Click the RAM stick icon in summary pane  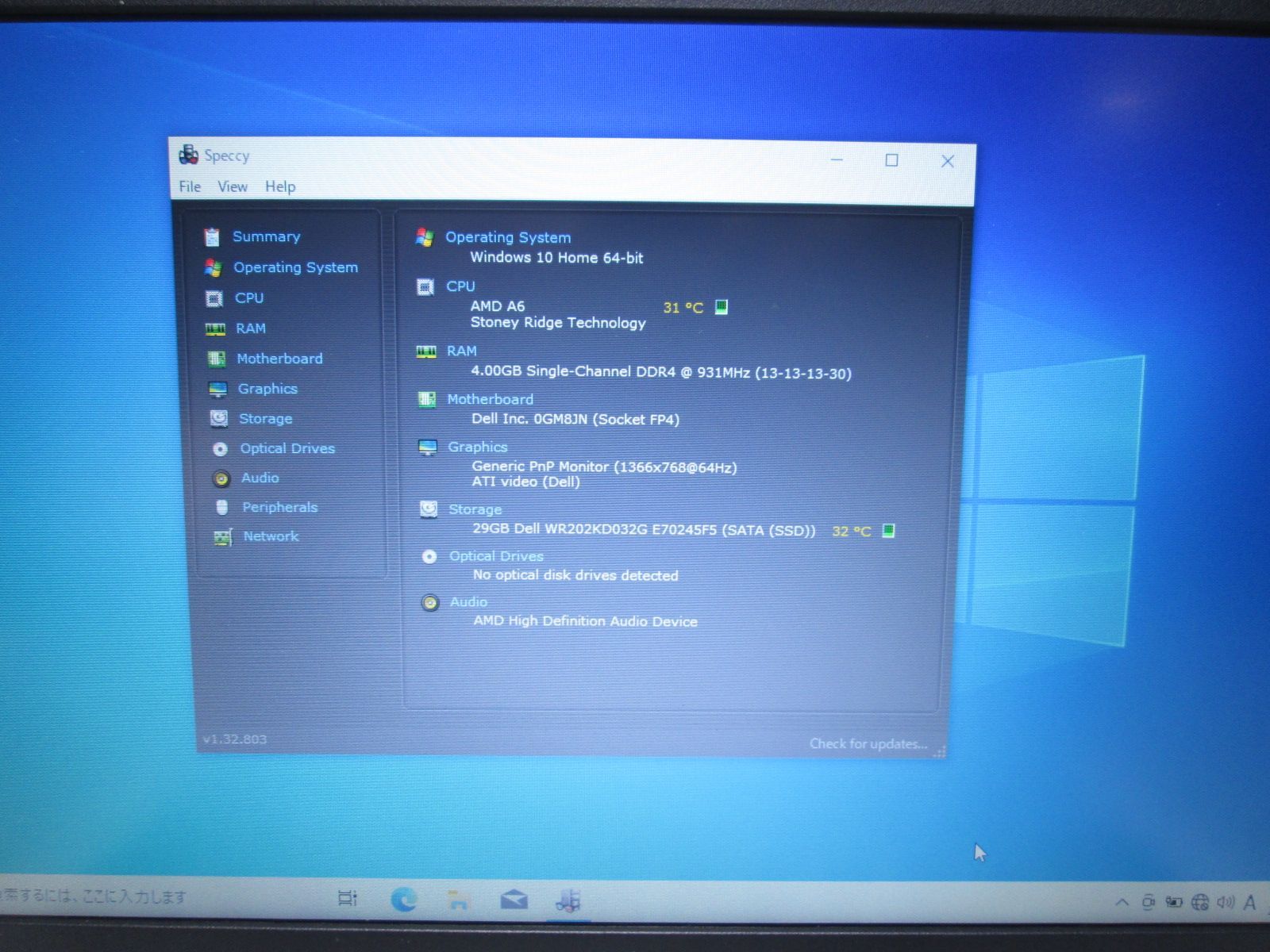[426, 351]
